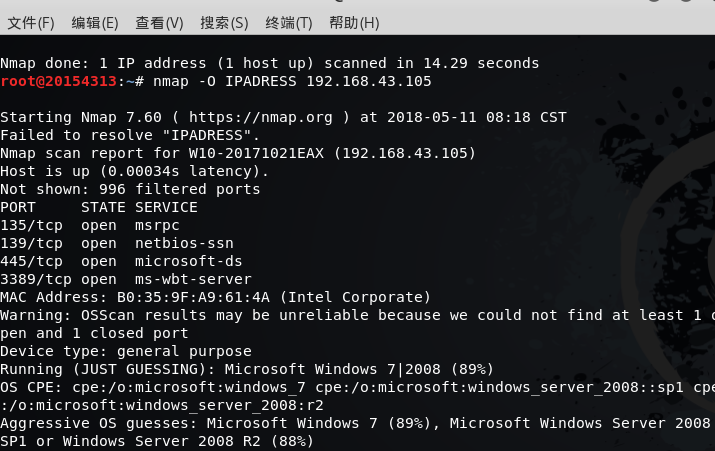Open the 搜索(S) menu
The image size is (715, 451).
pyautogui.click(x=224, y=23)
